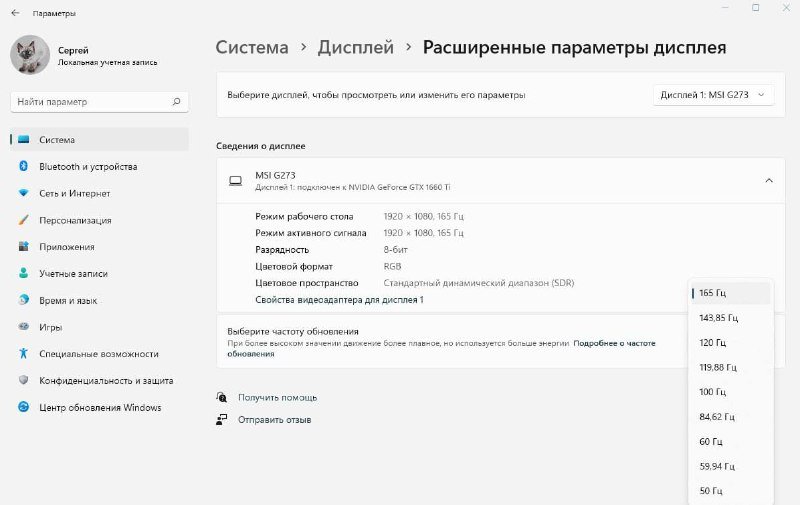This screenshot has height=505, width=800.
Task: Click the Персонализация brush icon
Action: tap(23, 220)
